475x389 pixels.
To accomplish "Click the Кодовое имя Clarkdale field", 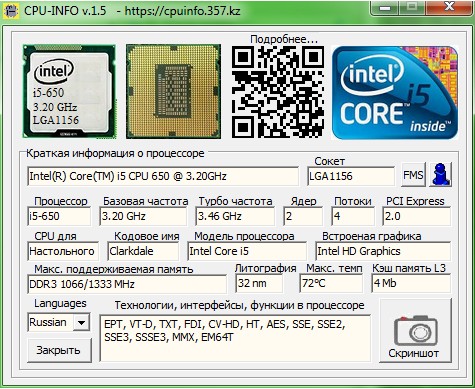I will click(143, 251).
